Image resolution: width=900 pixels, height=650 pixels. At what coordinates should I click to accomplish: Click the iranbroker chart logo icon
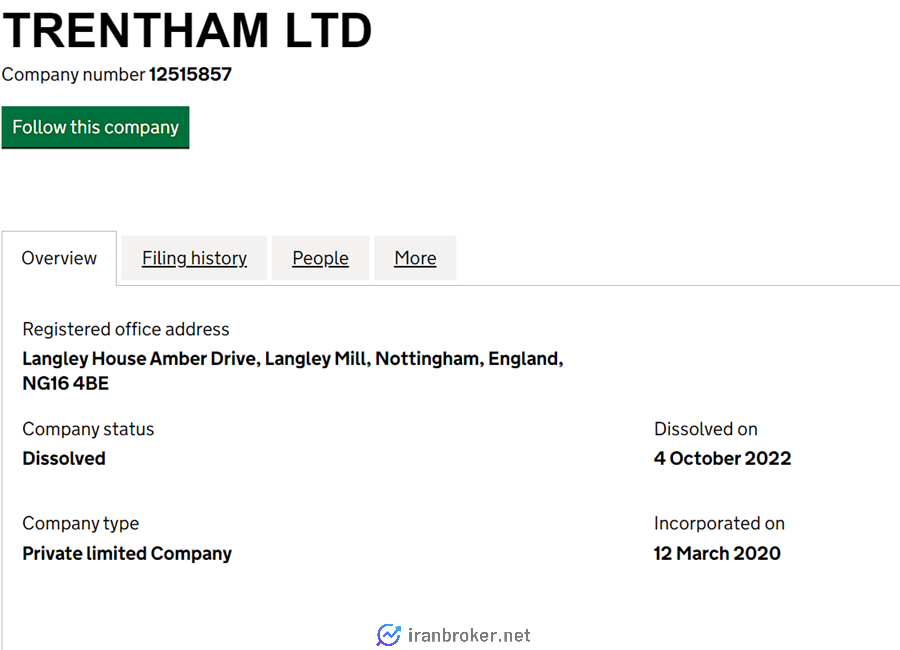(389, 635)
